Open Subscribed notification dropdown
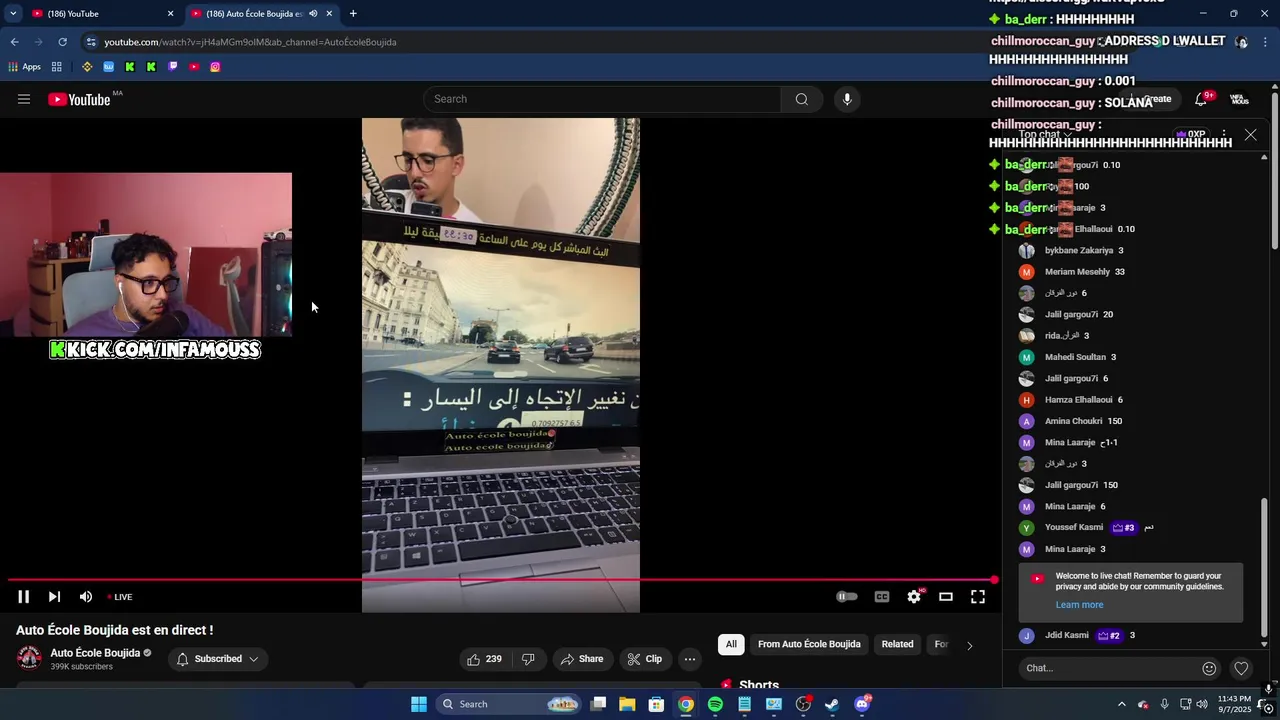The image size is (1280, 720). tap(218, 659)
